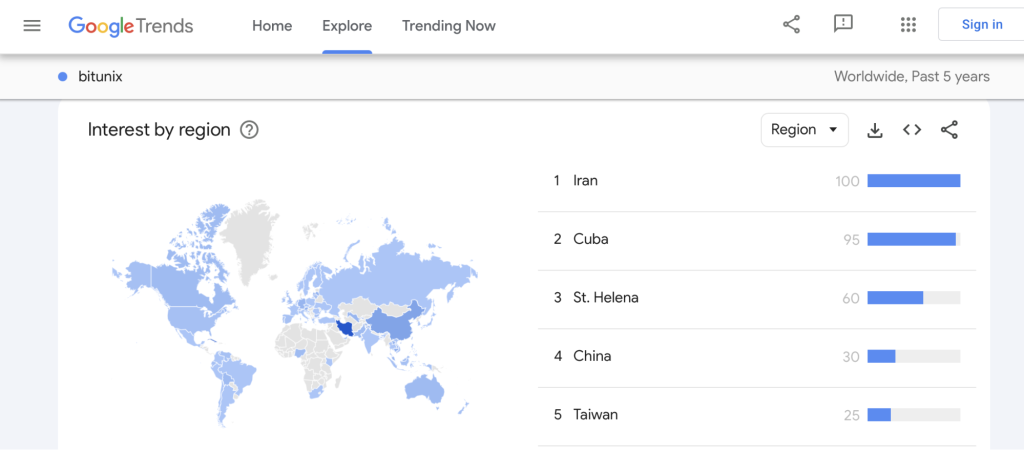Click the share icon in top header
Screen dimensions: 1024x450
(x=791, y=25)
